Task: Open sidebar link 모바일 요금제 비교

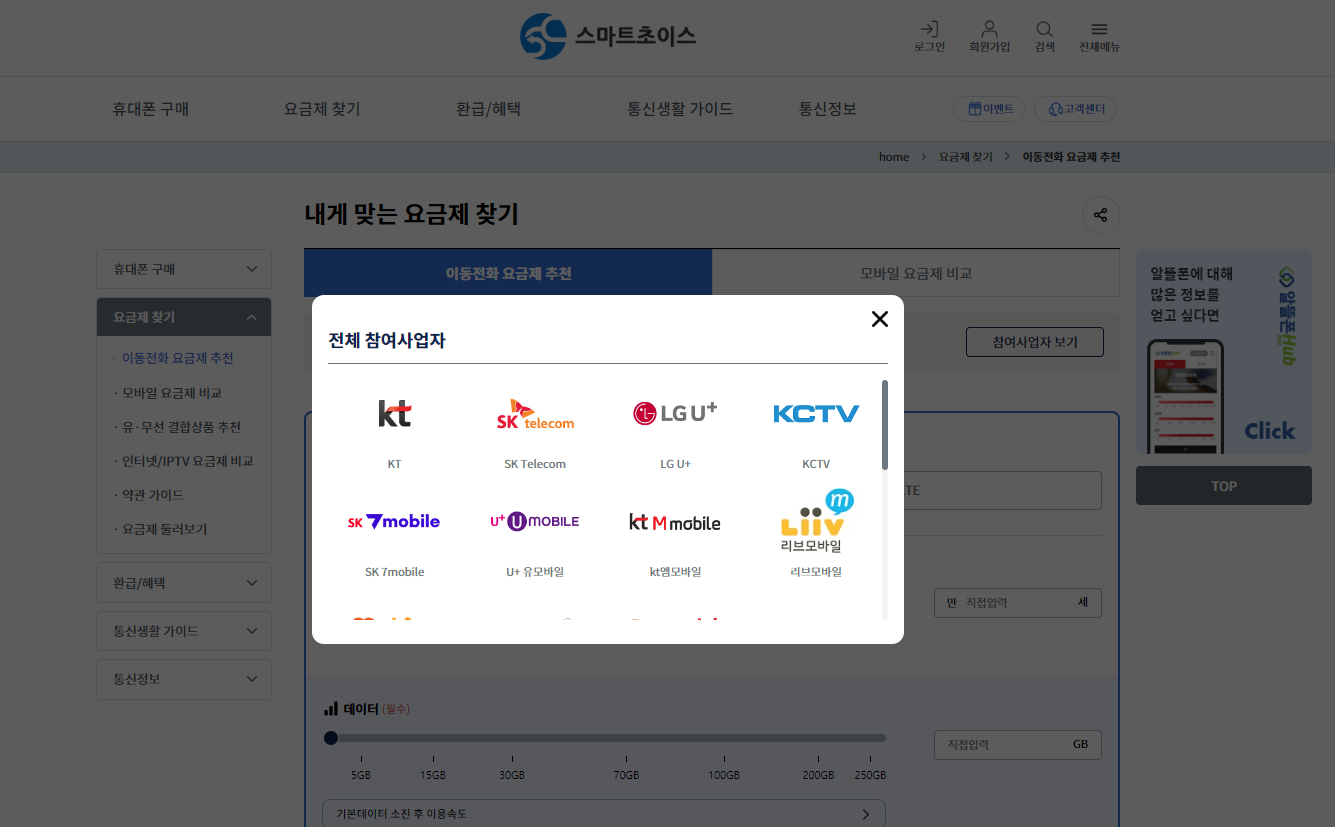Action: [x=172, y=393]
